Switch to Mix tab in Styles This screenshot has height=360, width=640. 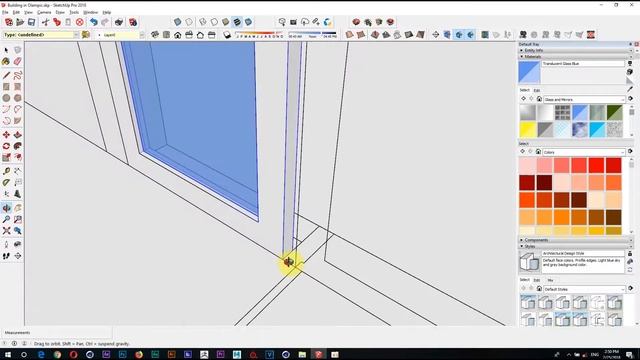[x=550, y=280]
